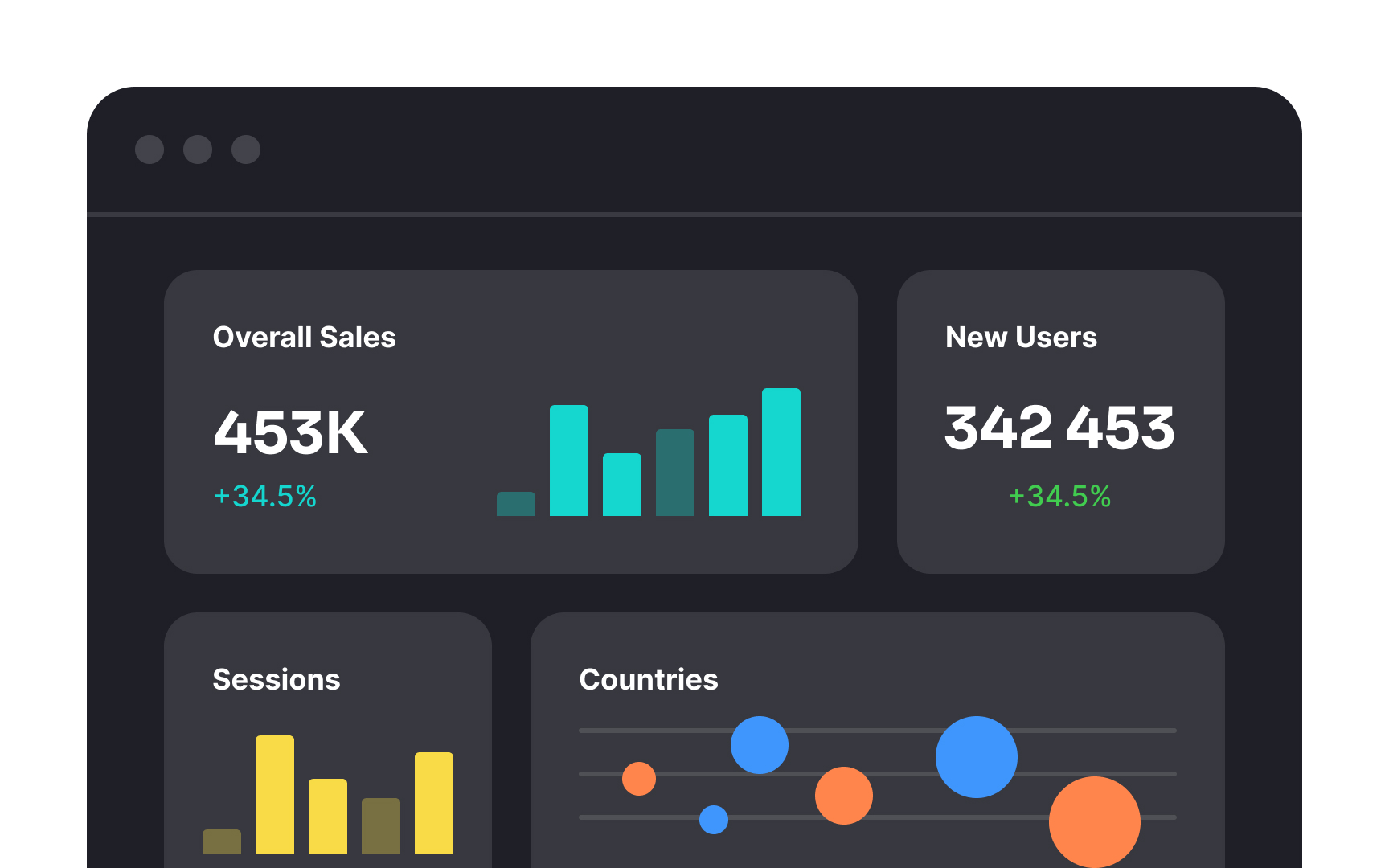Click the smallest blue bubble in Countries
Screen dimensions: 1389x868
click(x=714, y=820)
